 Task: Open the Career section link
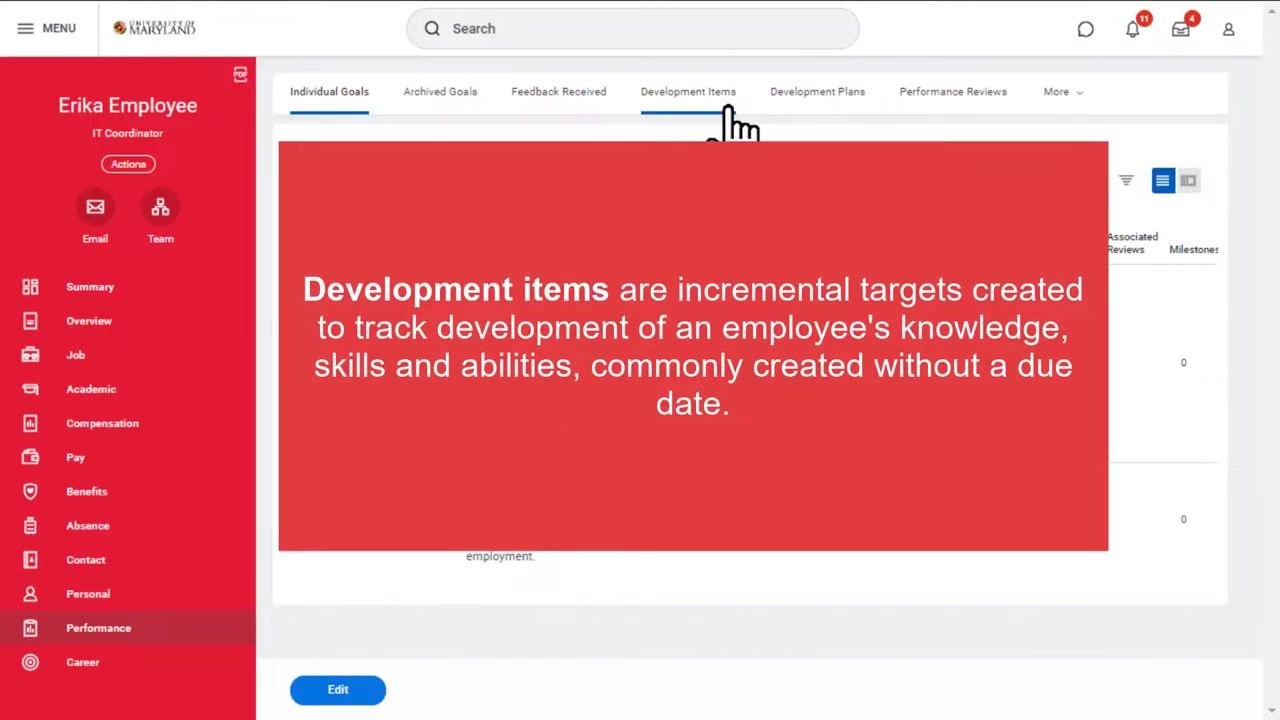83,662
